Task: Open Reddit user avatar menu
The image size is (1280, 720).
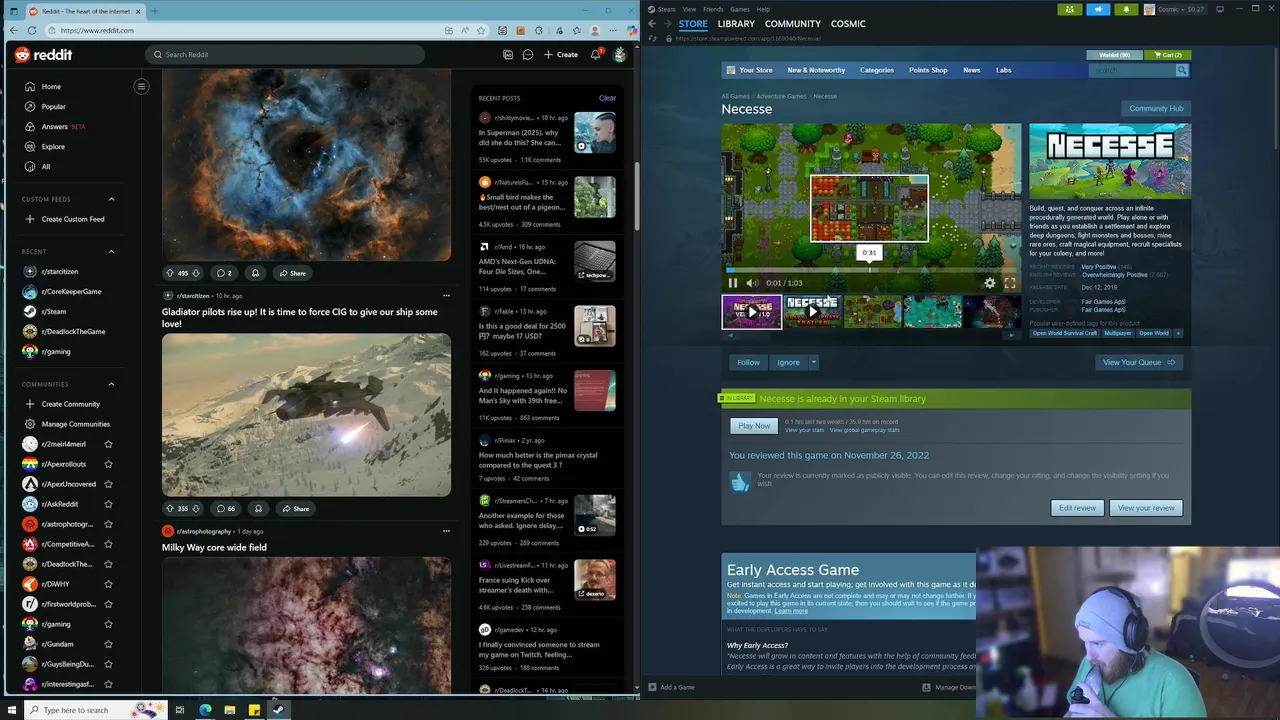Action: click(x=620, y=55)
